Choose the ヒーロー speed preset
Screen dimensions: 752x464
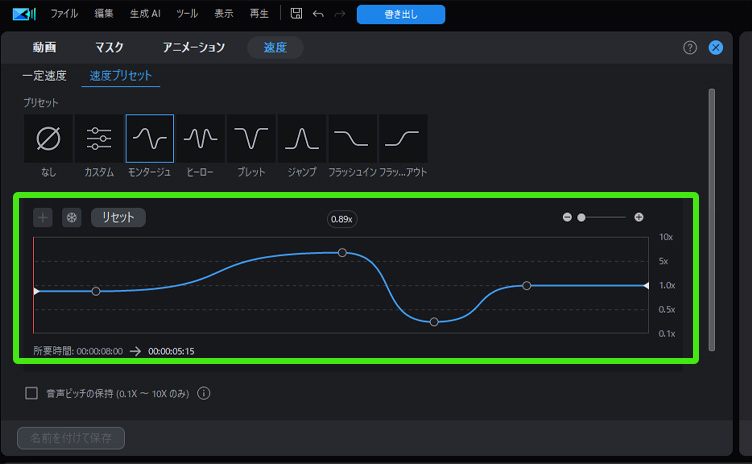(200, 139)
